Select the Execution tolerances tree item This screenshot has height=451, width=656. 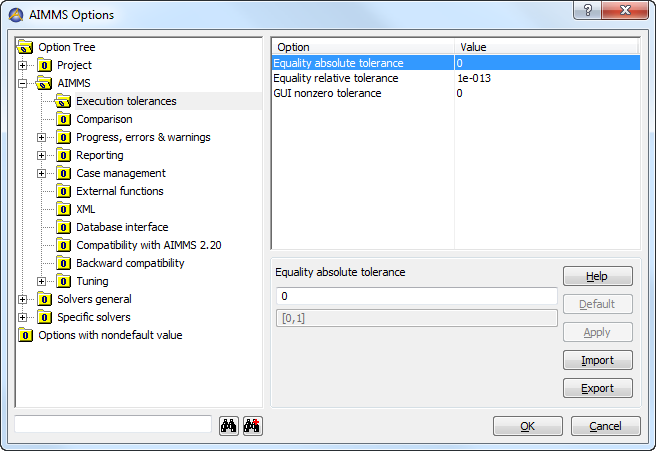(x=126, y=101)
